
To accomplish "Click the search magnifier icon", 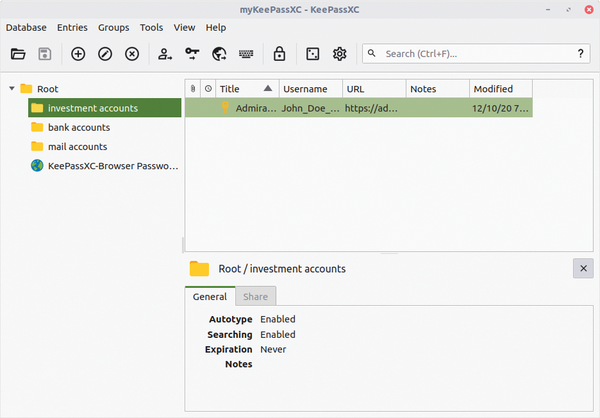I will (372, 53).
